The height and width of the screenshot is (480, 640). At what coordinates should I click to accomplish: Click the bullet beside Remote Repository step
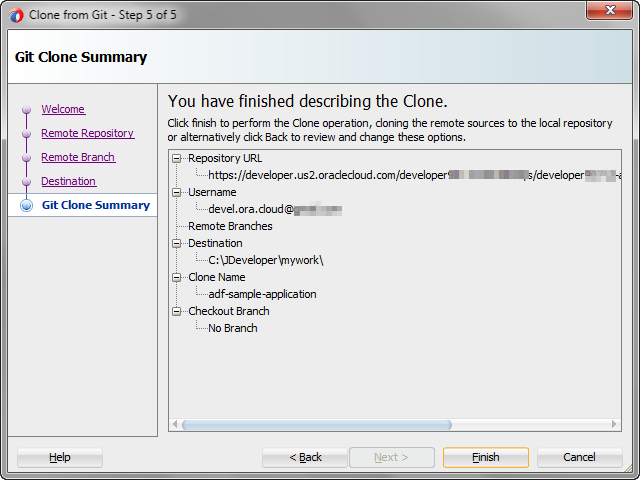[x=26, y=134]
